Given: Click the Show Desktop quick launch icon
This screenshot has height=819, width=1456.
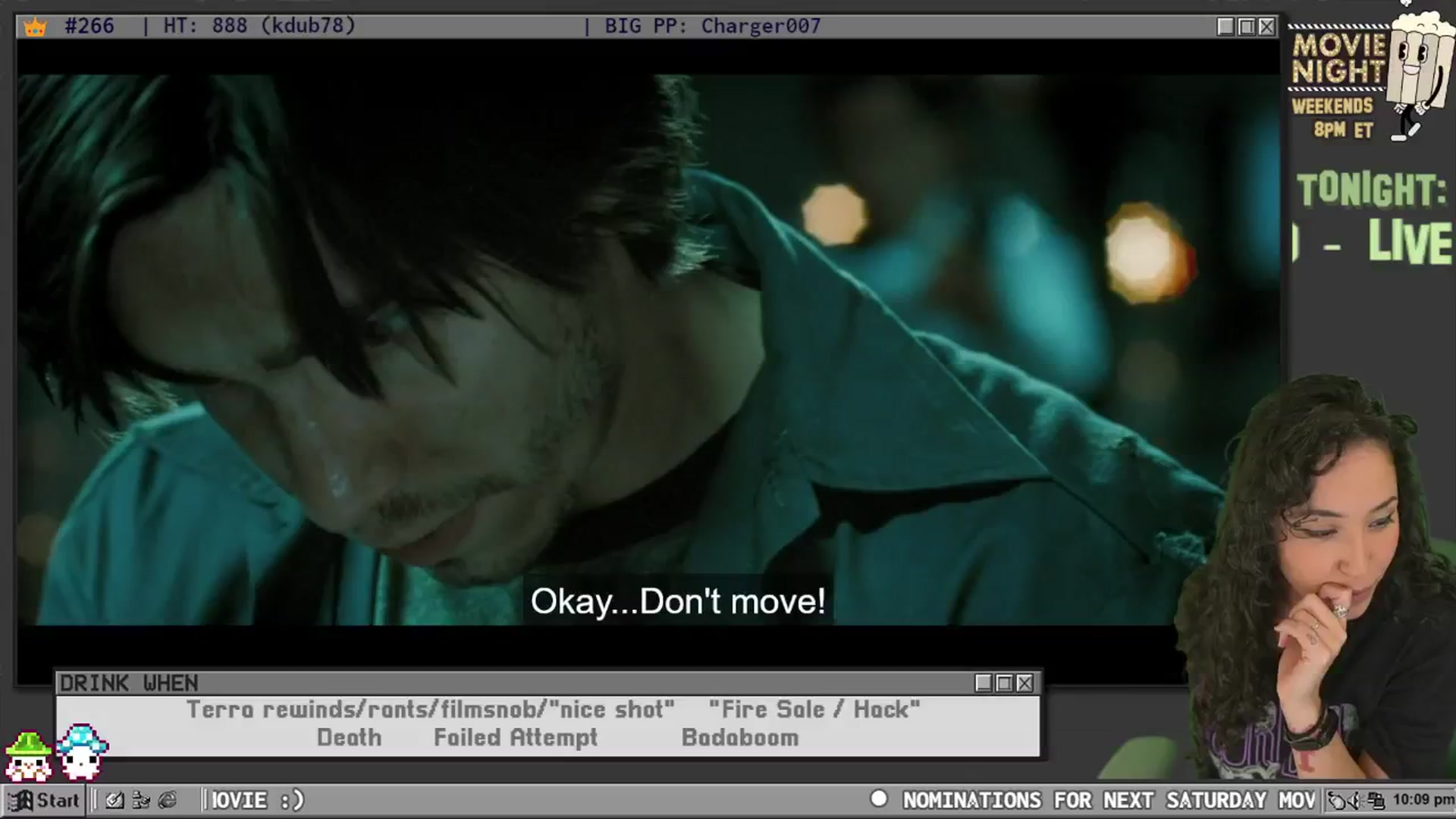Looking at the screenshot, I should tap(115, 800).
